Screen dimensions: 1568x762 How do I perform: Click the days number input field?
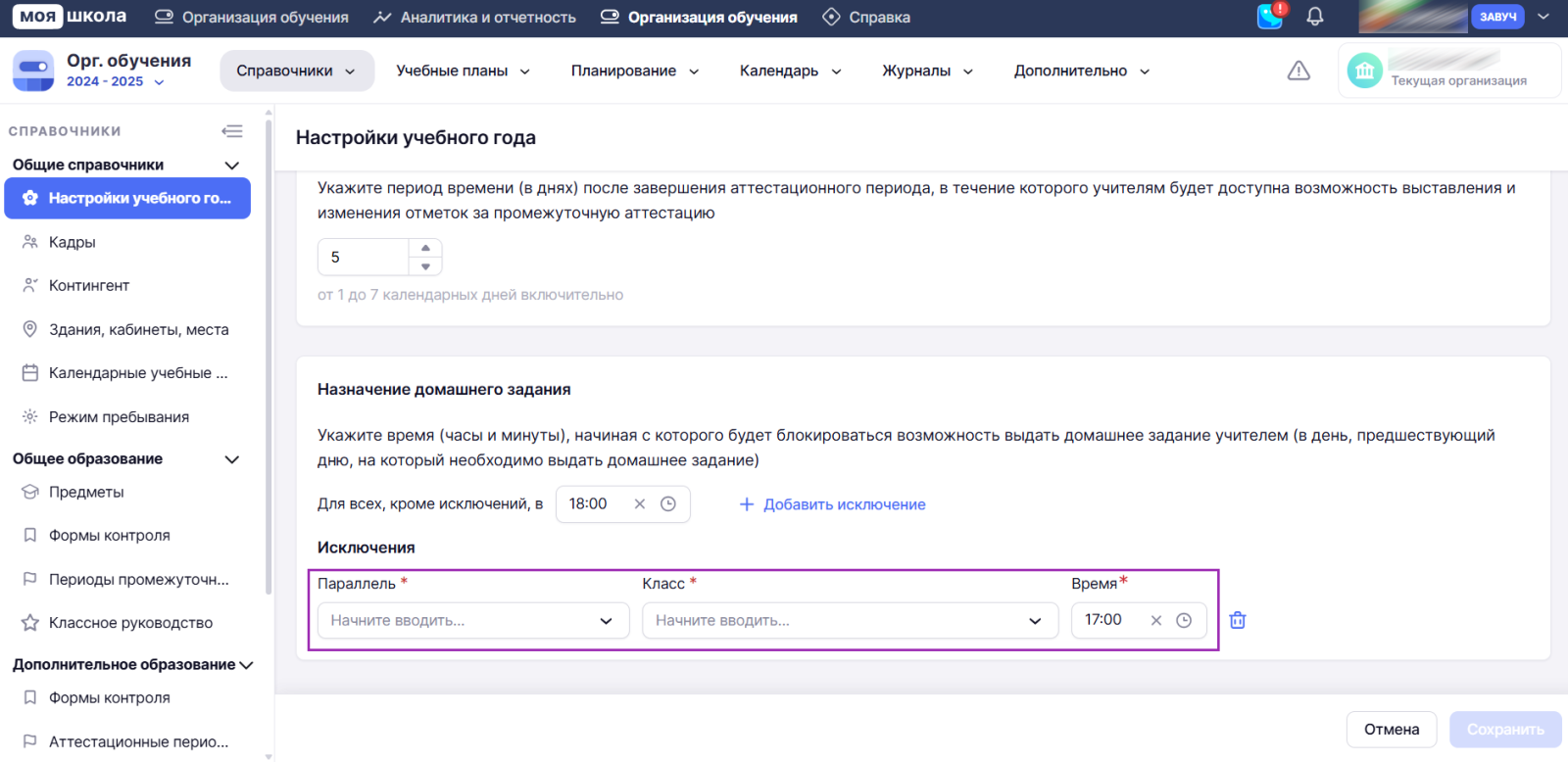pyautogui.click(x=363, y=257)
